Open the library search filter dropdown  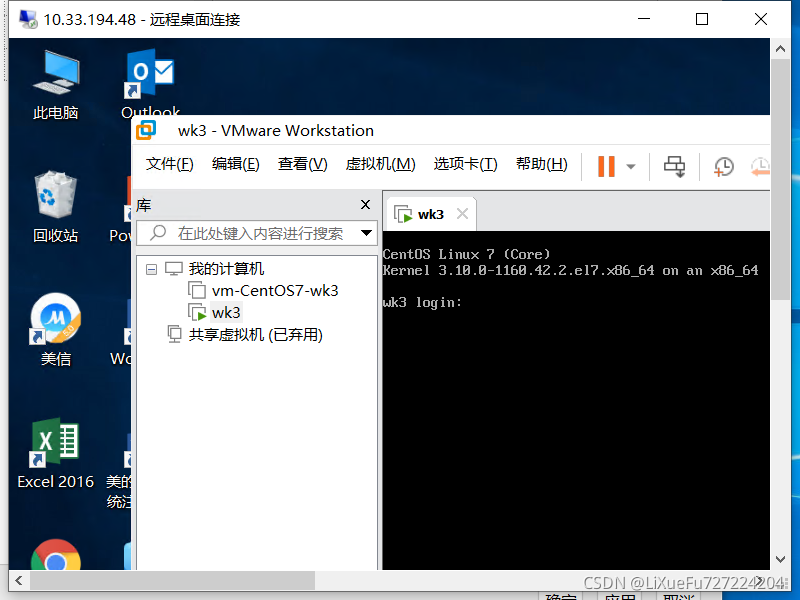[366, 233]
